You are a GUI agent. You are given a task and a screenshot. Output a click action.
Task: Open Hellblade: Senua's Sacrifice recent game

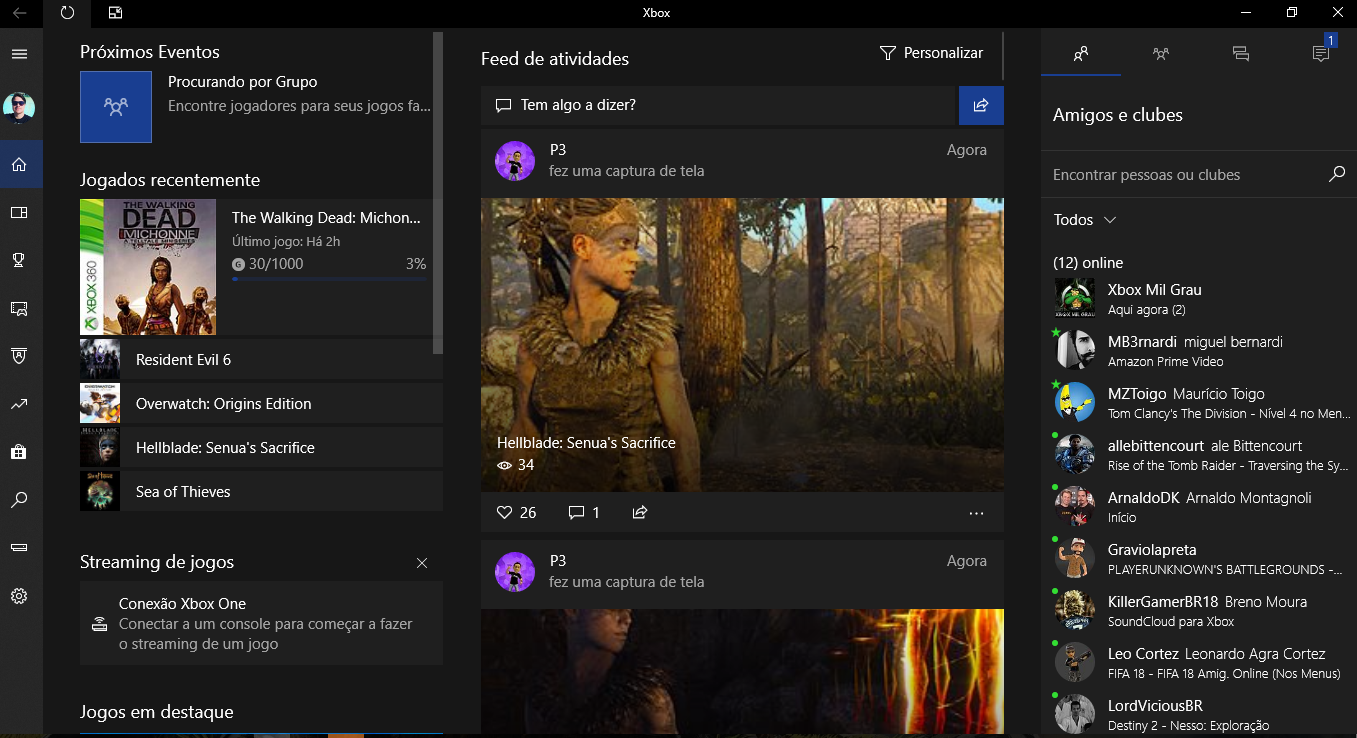pyautogui.click(x=261, y=447)
